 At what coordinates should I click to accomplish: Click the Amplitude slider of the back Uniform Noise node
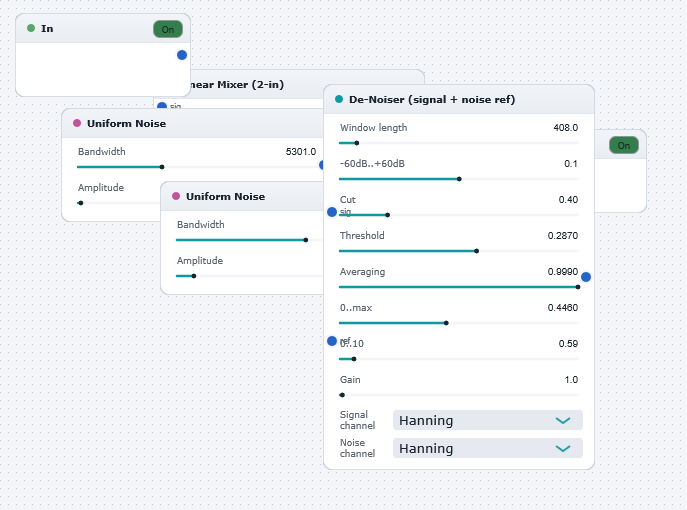(x=118, y=203)
